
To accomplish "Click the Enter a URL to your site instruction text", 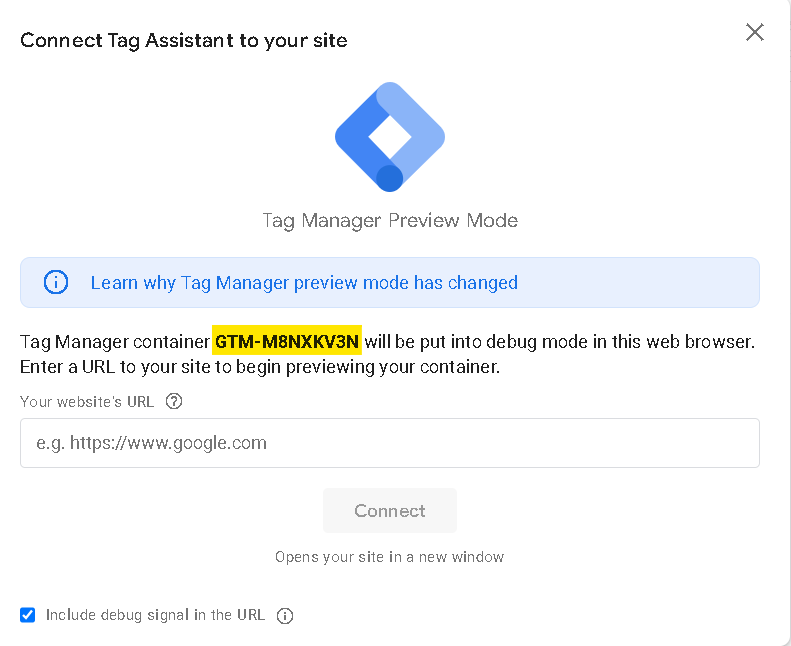I will coord(260,367).
